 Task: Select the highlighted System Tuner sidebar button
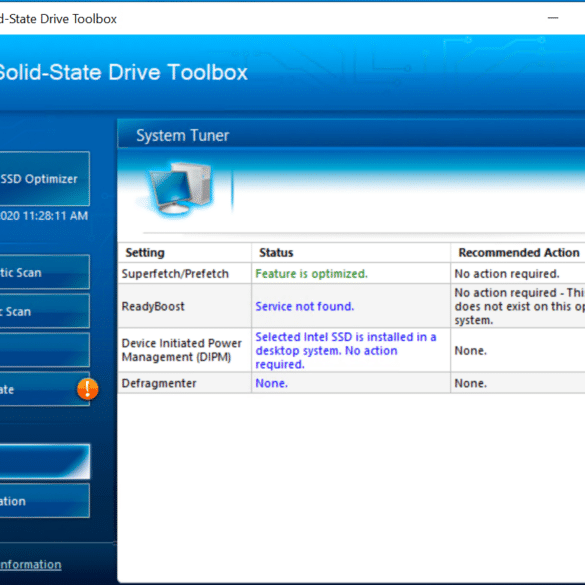click(x=44, y=462)
